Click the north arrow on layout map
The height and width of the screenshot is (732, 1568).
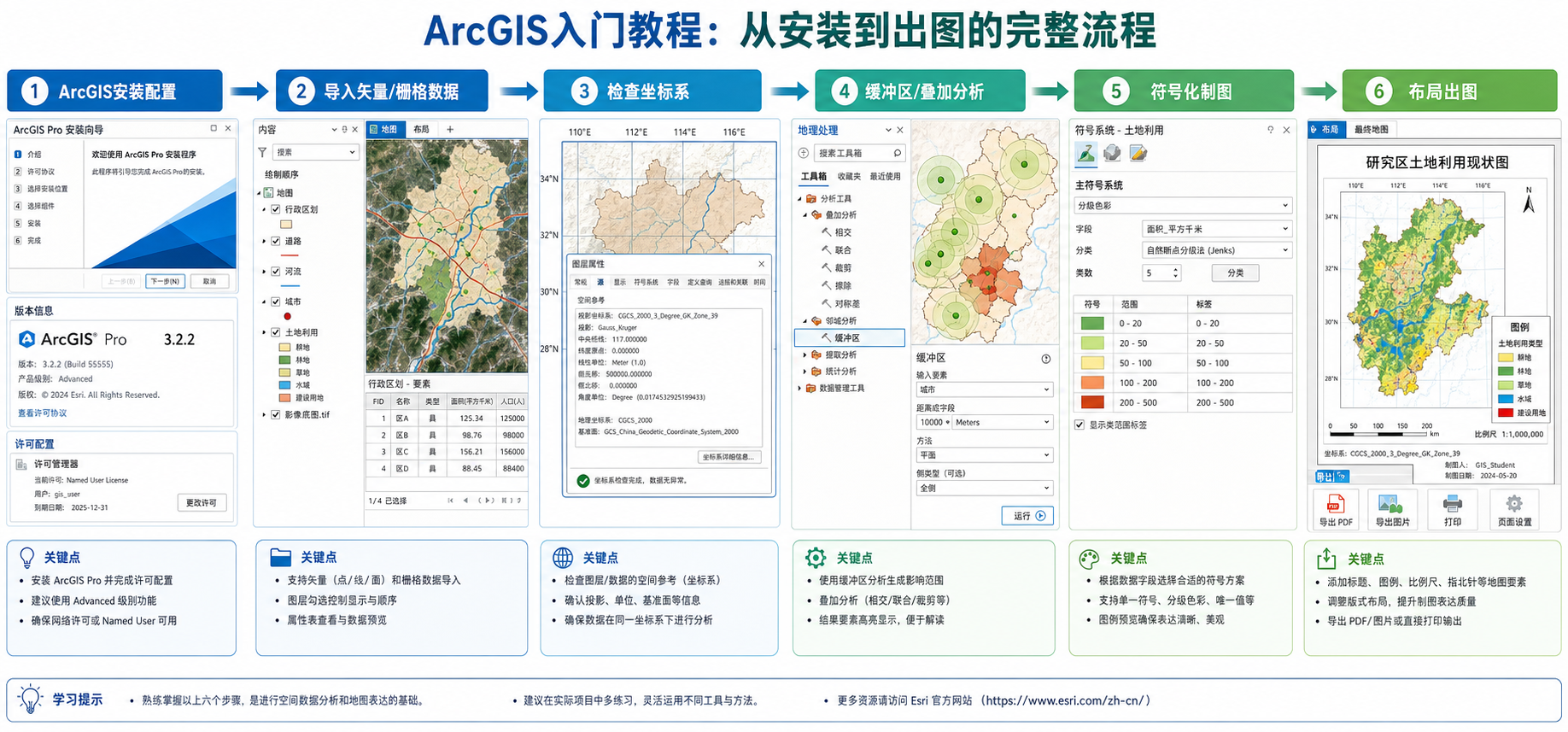[x=1529, y=202]
